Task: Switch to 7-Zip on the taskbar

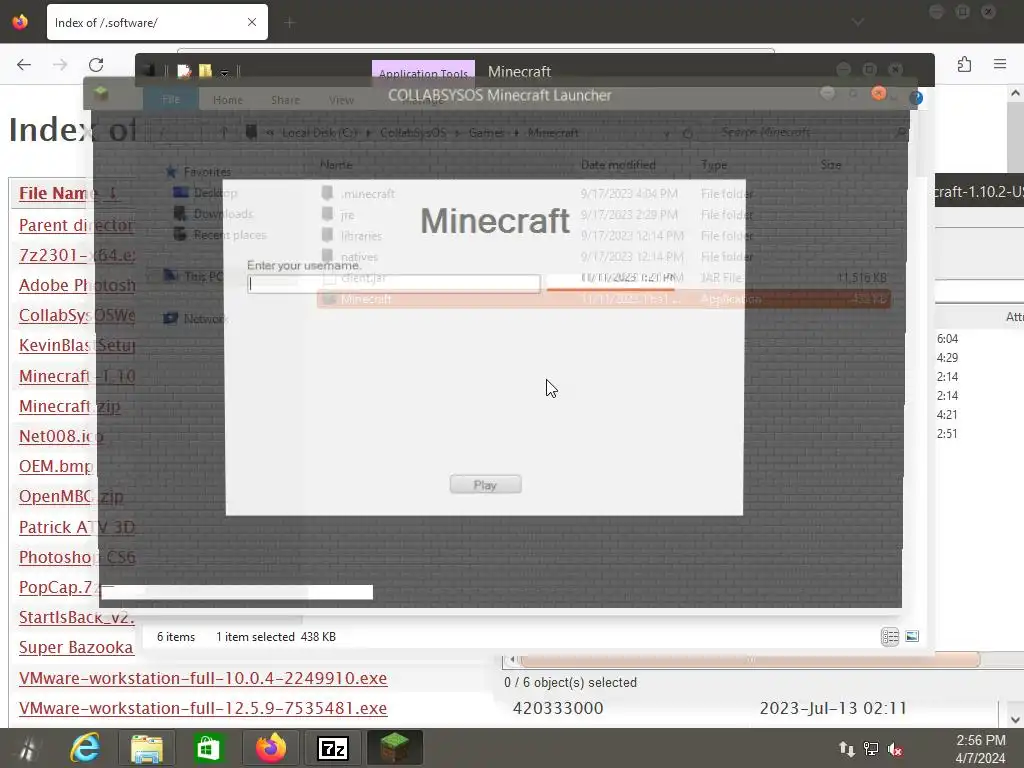Action: point(333,748)
